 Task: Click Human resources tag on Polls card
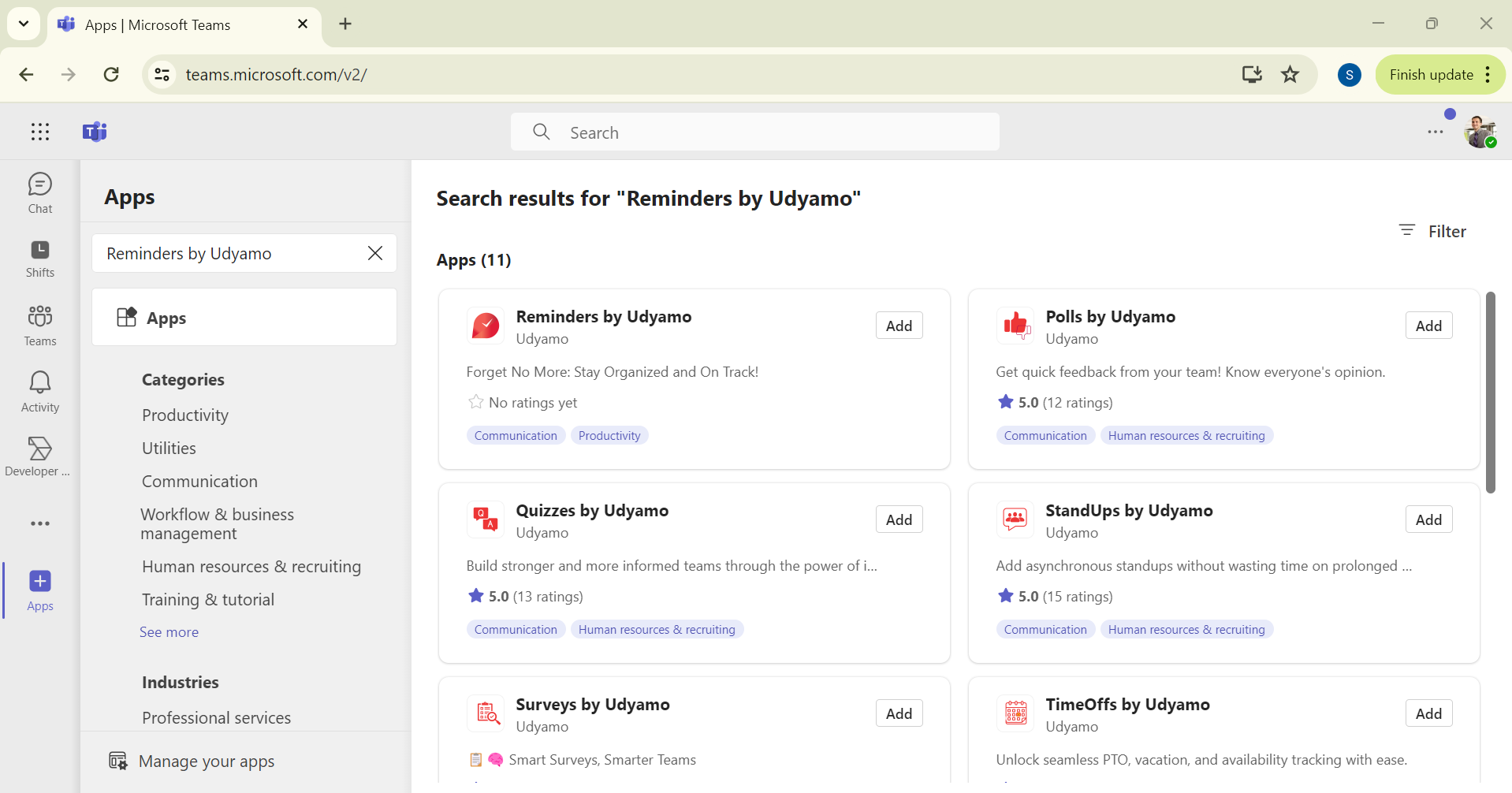(1186, 436)
